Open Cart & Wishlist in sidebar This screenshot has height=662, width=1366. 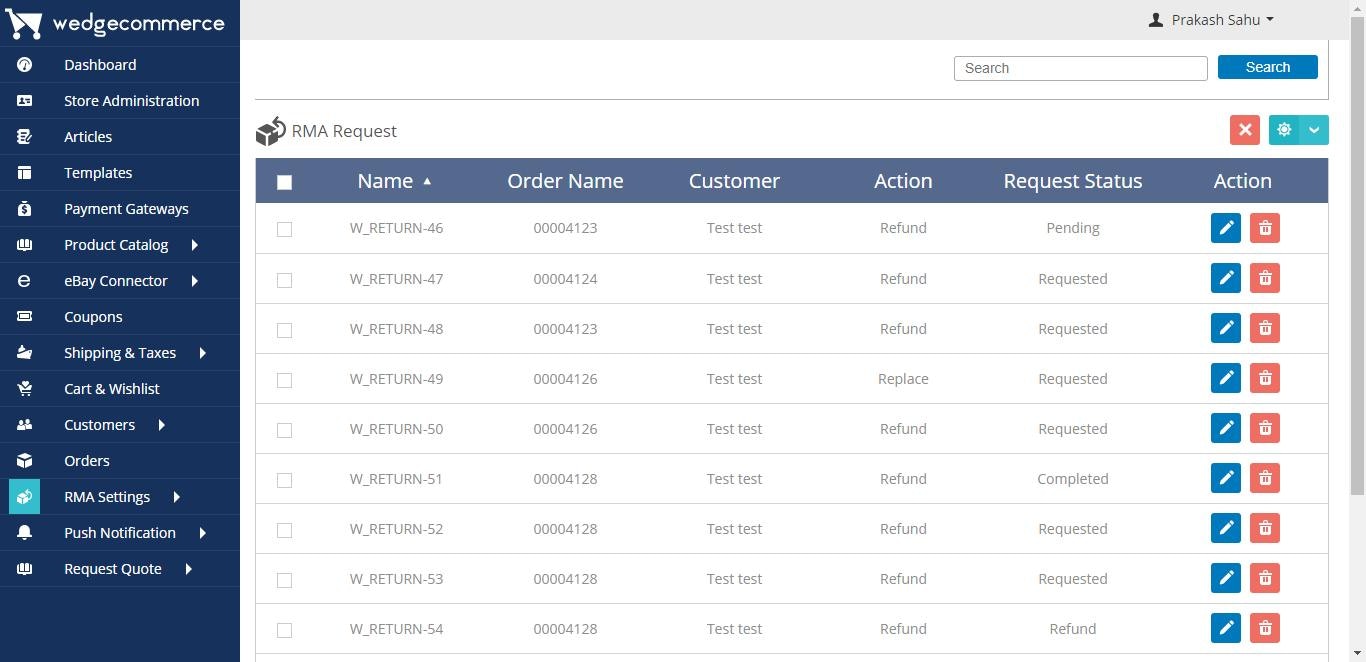tap(112, 389)
